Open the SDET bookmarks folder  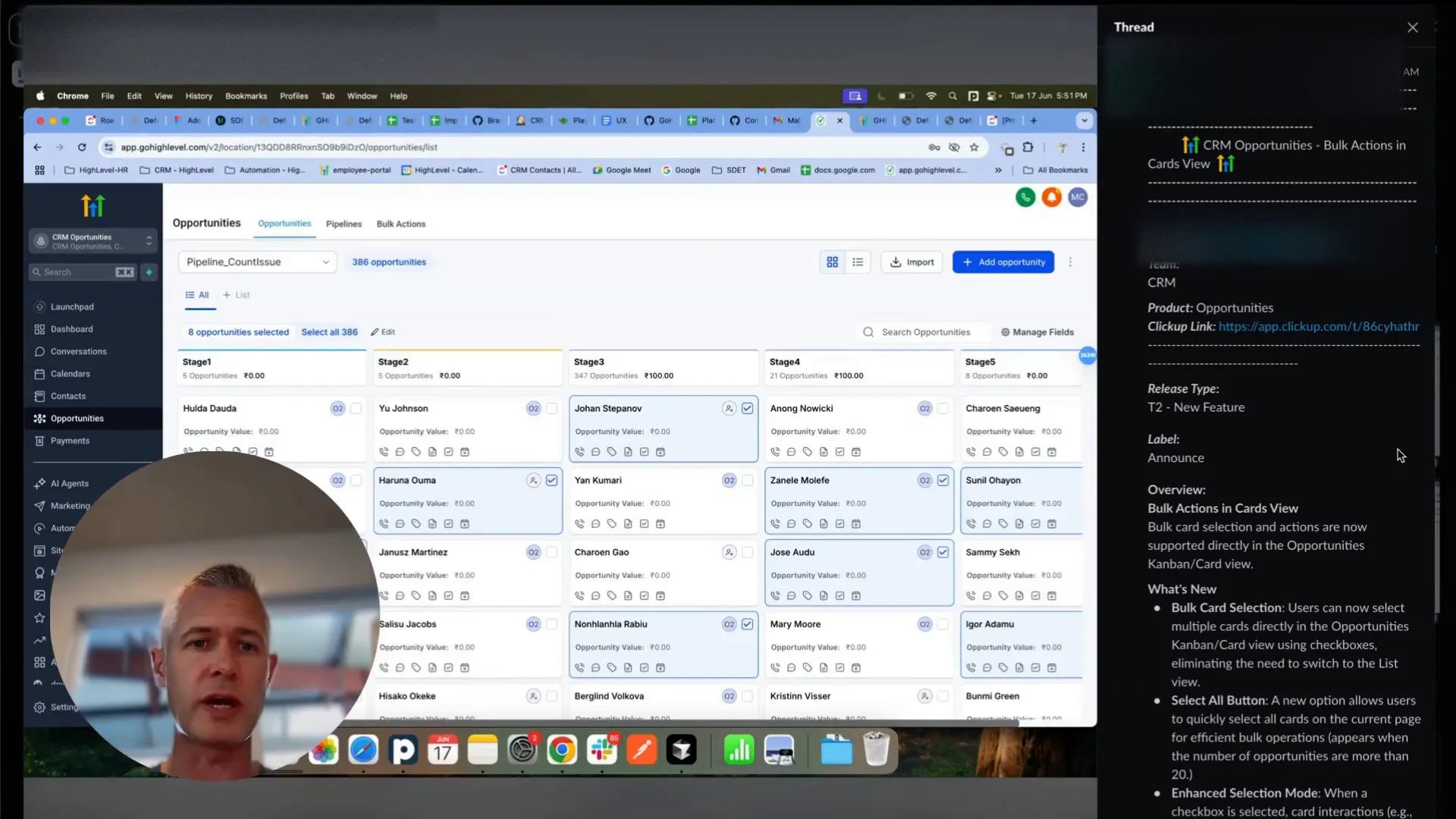(729, 171)
